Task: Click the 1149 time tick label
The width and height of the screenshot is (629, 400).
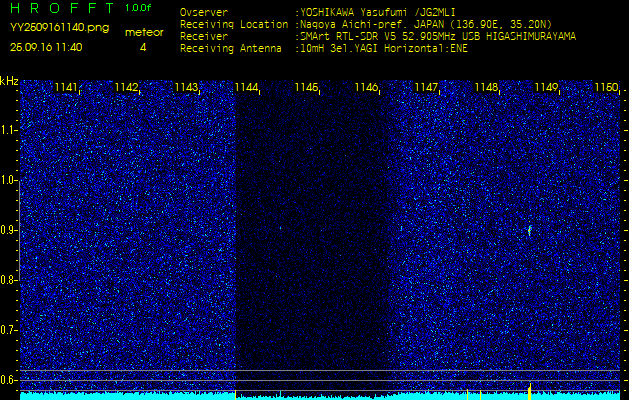Action: (x=546, y=87)
